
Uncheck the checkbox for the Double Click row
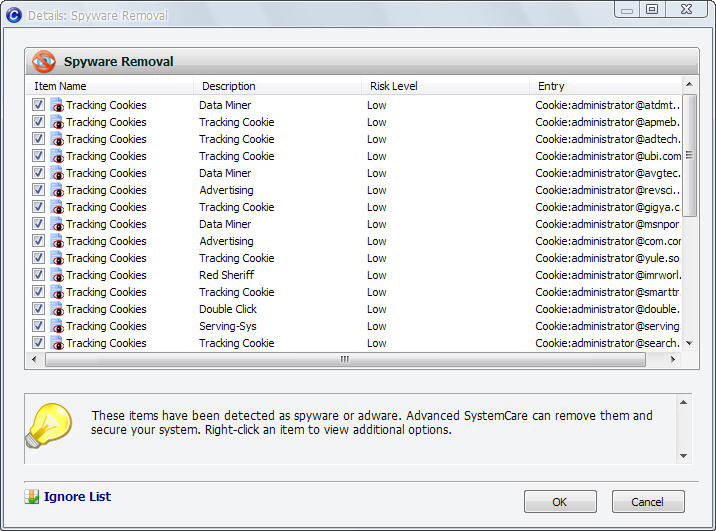click(38, 309)
